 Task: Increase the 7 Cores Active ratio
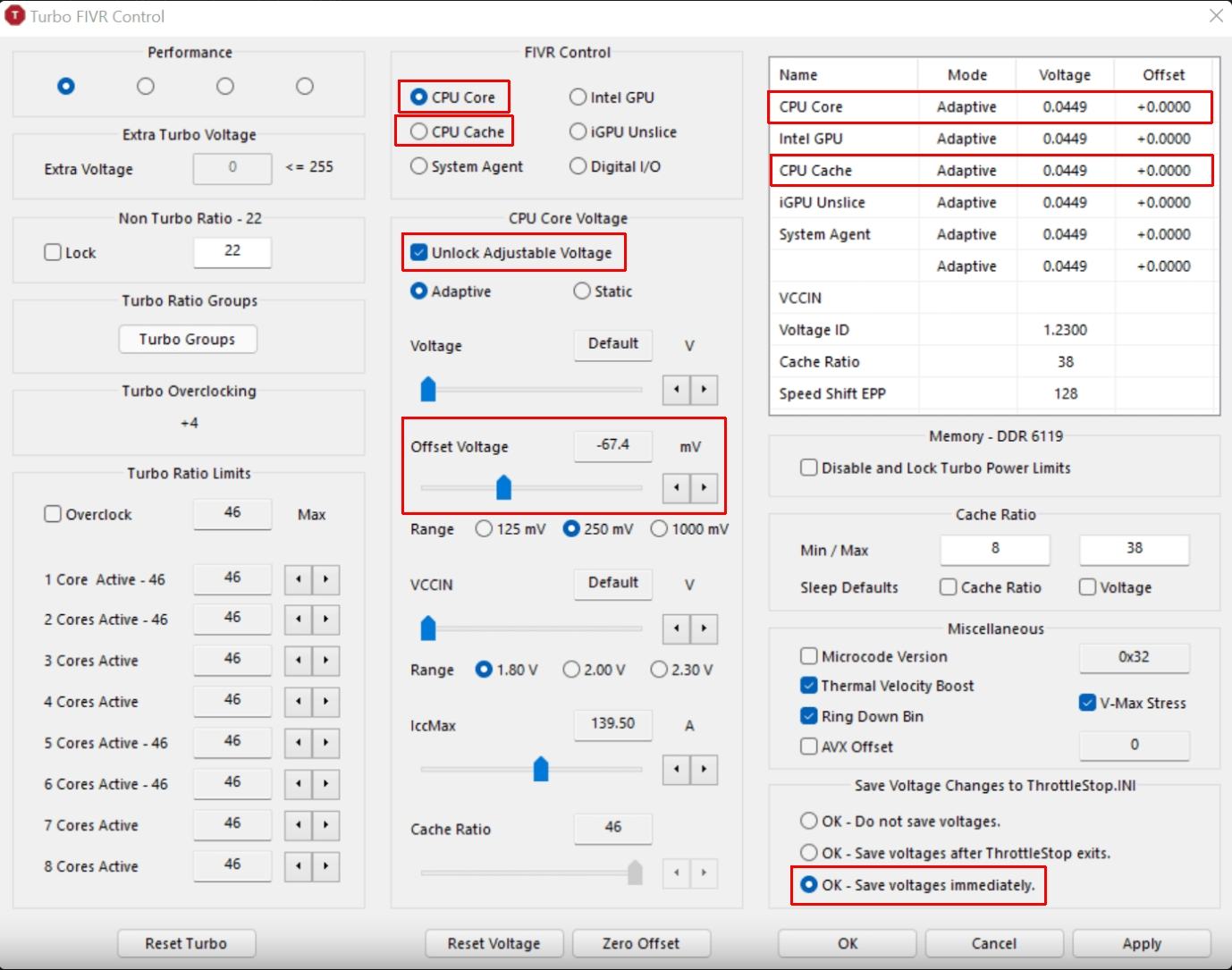325,825
